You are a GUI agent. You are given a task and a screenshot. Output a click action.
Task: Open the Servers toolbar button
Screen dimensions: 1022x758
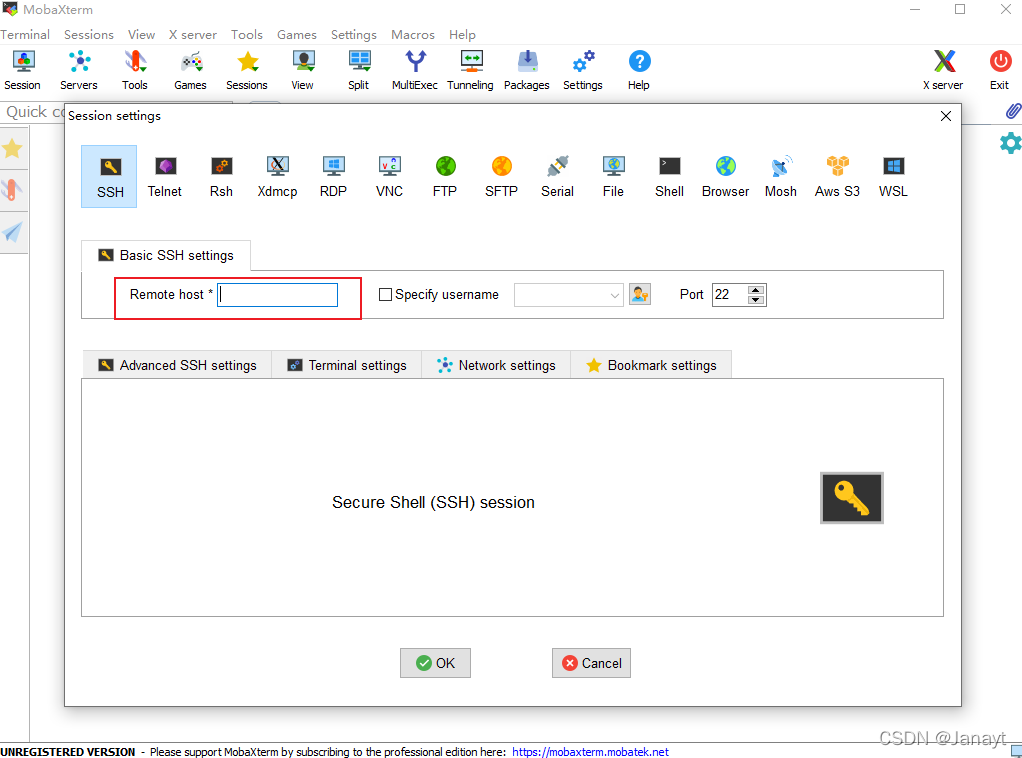pos(79,70)
